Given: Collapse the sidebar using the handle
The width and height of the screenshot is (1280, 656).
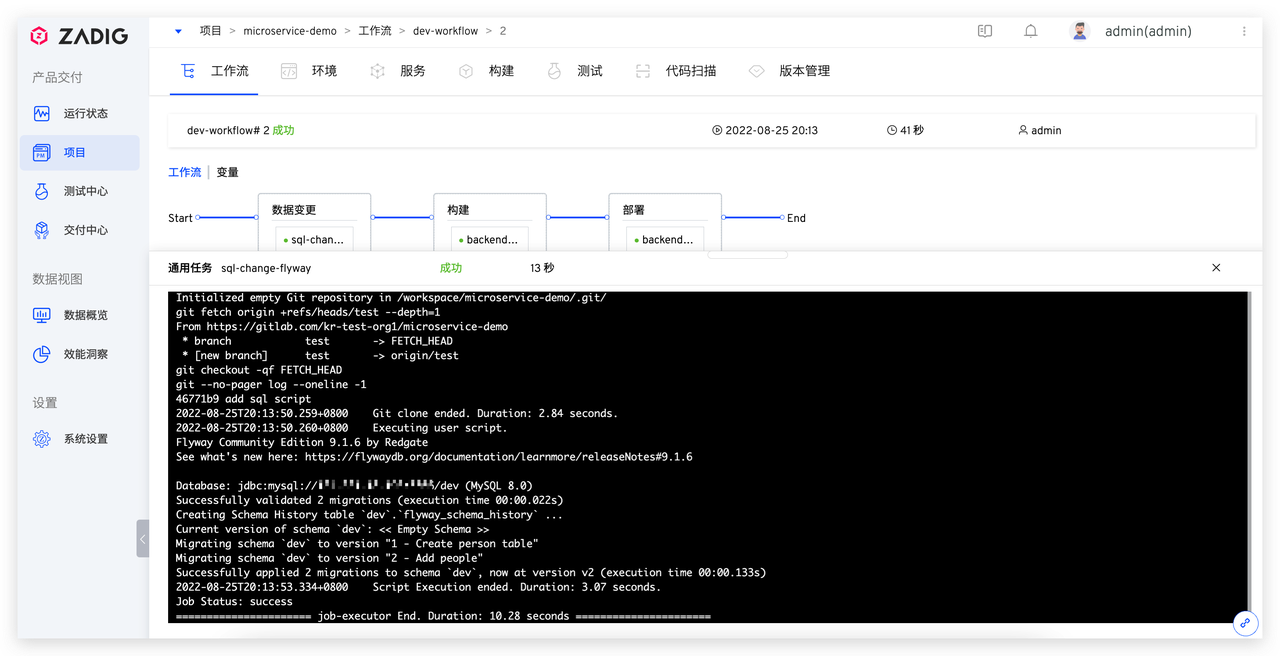Looking at the screenshot, I should tap(143, 538).
